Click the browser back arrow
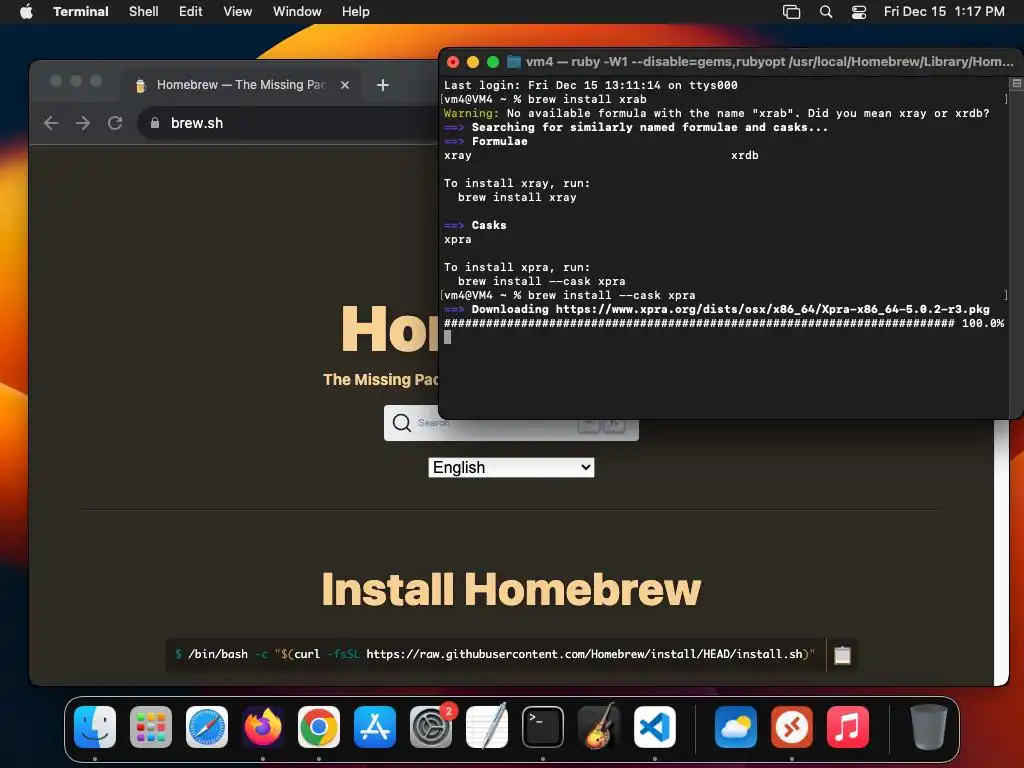 51,123
